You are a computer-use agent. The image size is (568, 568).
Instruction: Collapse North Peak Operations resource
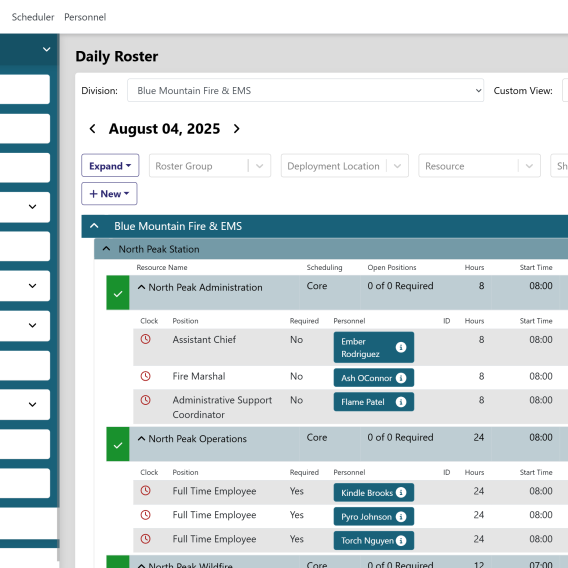[142, 439]
